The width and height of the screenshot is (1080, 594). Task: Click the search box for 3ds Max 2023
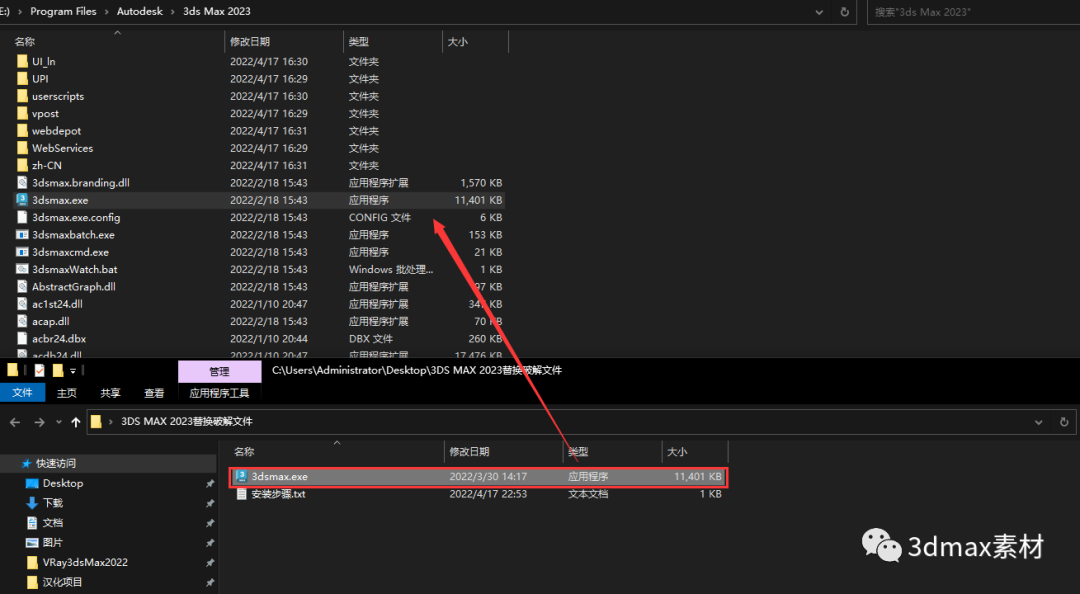click(x=973, y=12)
